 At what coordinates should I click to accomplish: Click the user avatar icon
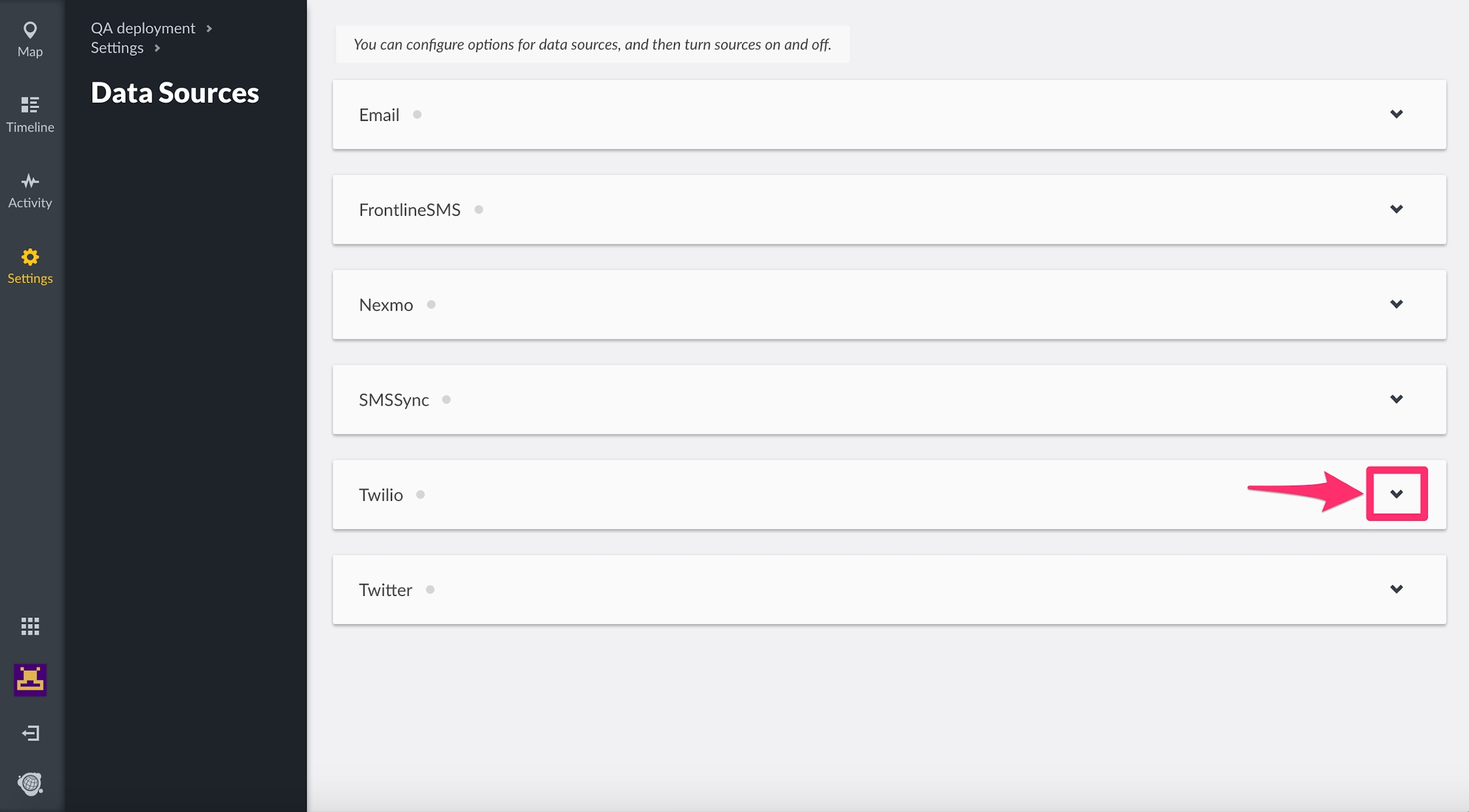tap(30, 679)
